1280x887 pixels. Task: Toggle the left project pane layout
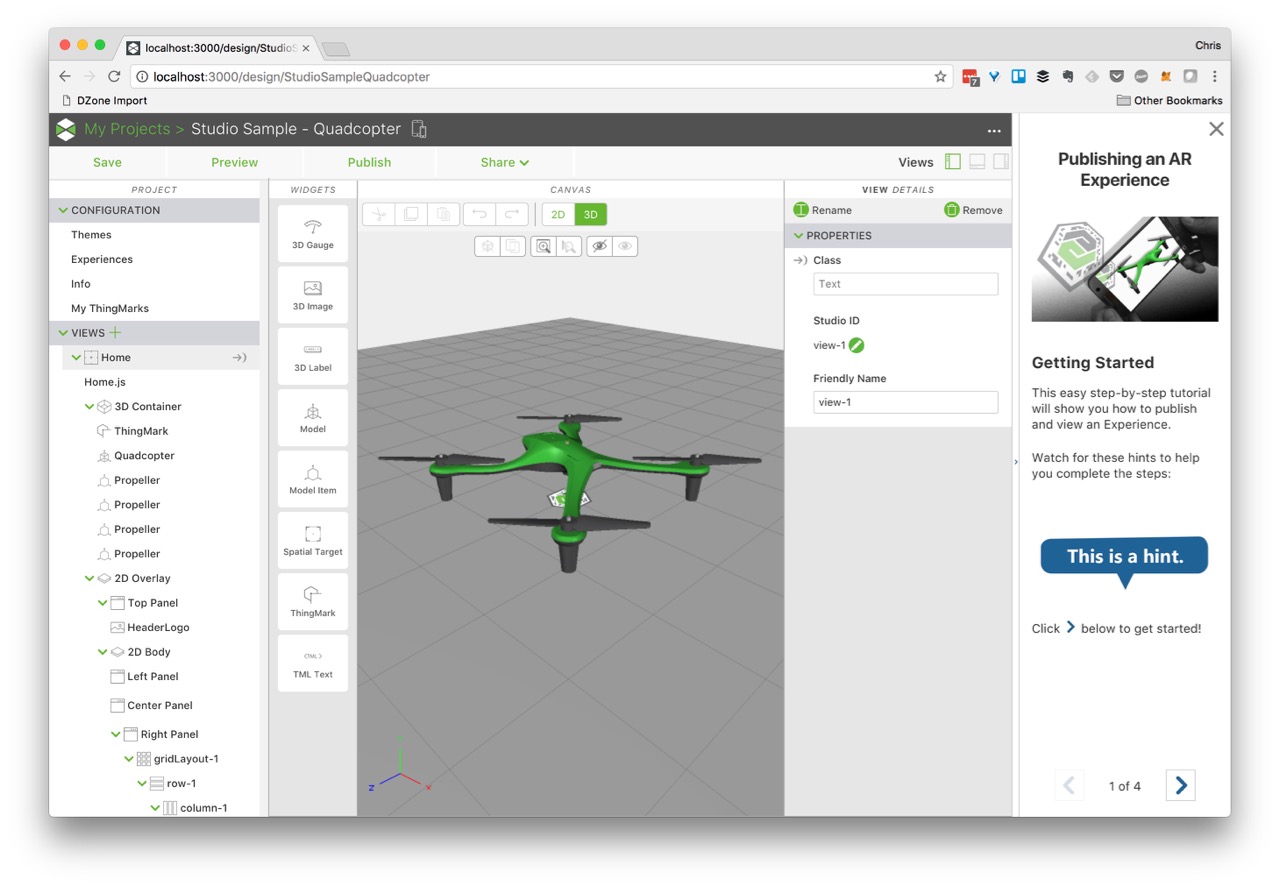coord(952,162)
